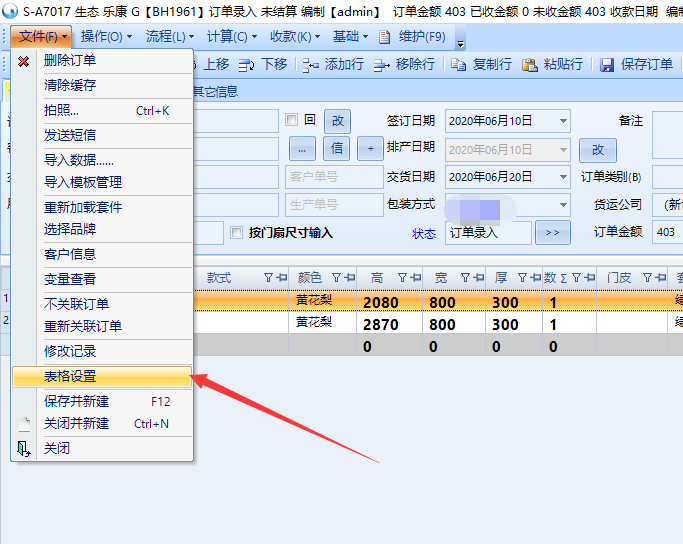Click the 粘贴行 (paste row) icon
Viewport: 683px width, 544px height.
point(529,65)
